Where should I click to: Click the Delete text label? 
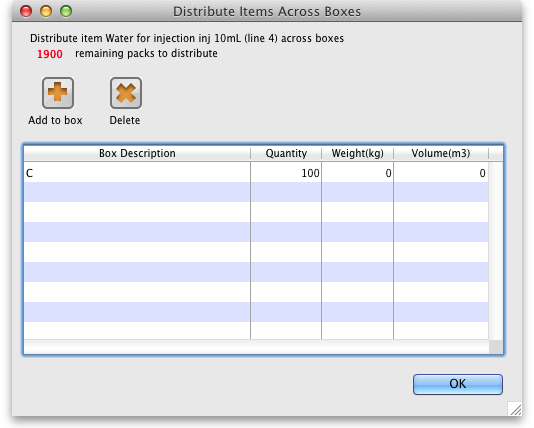pos(125,120)
